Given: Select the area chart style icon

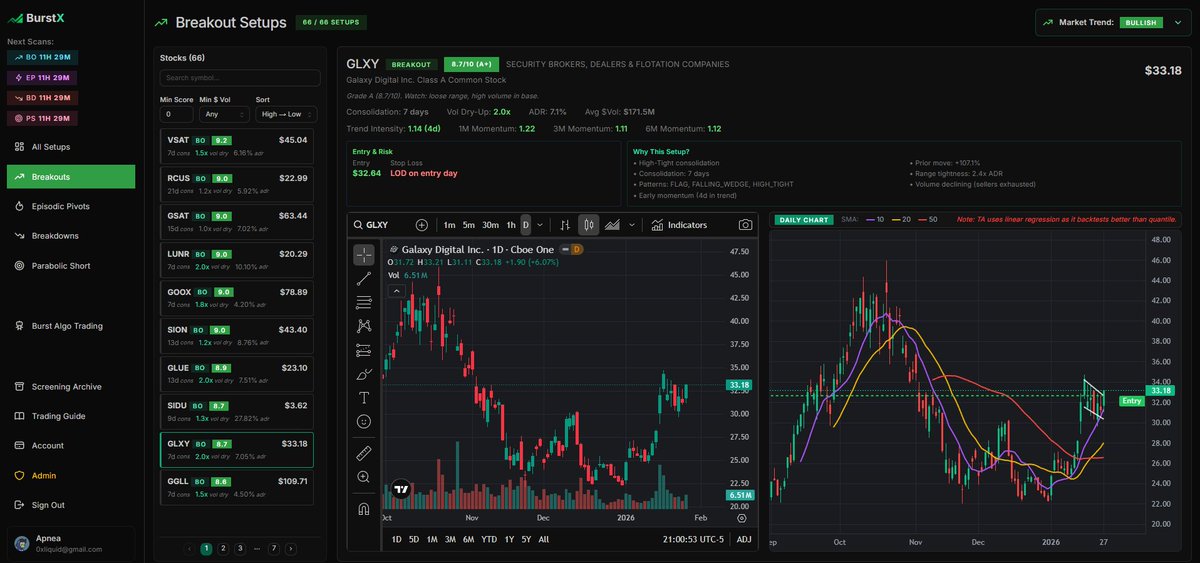Looking at the screenshot, I should pos(612,225).
